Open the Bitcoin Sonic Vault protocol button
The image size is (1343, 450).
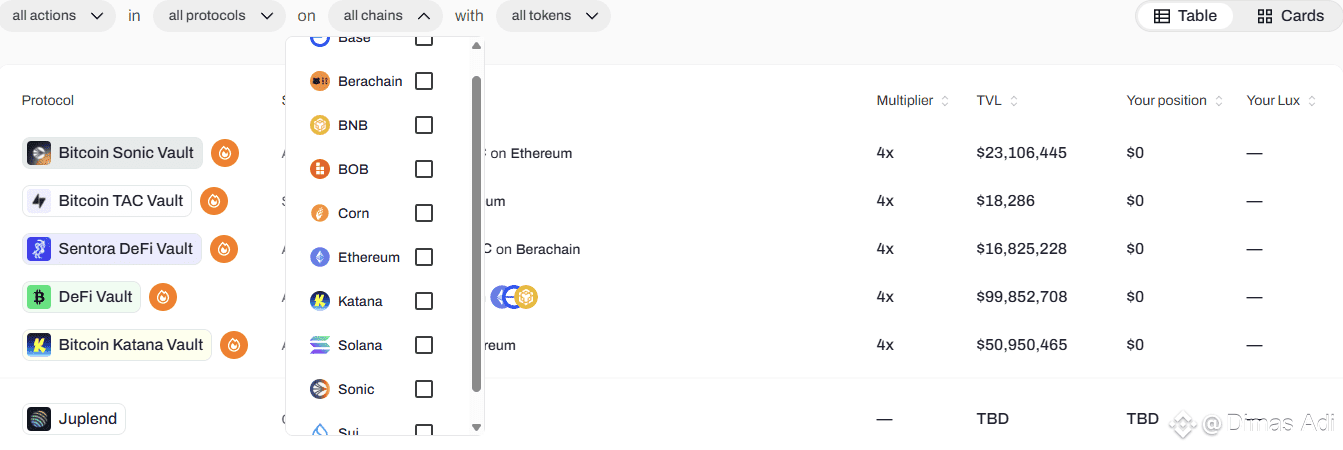pyautogui.click(x=113, y=153)
